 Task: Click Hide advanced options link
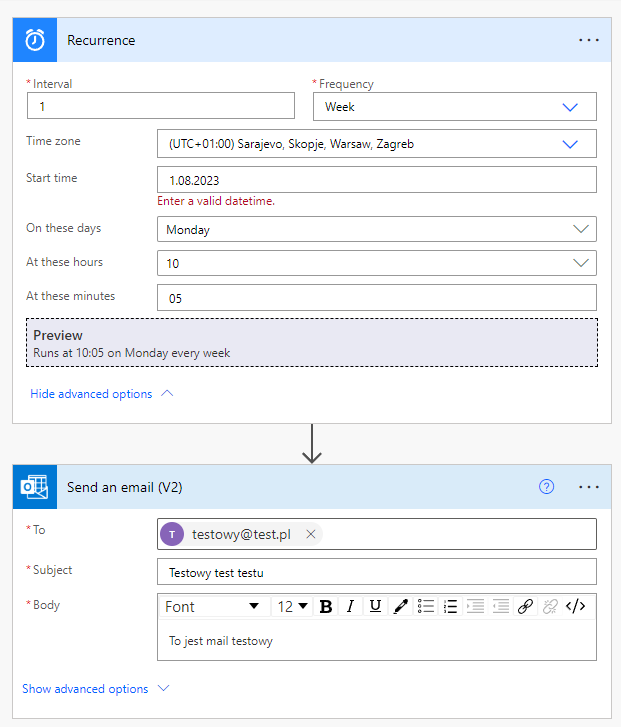click(92, 394)
